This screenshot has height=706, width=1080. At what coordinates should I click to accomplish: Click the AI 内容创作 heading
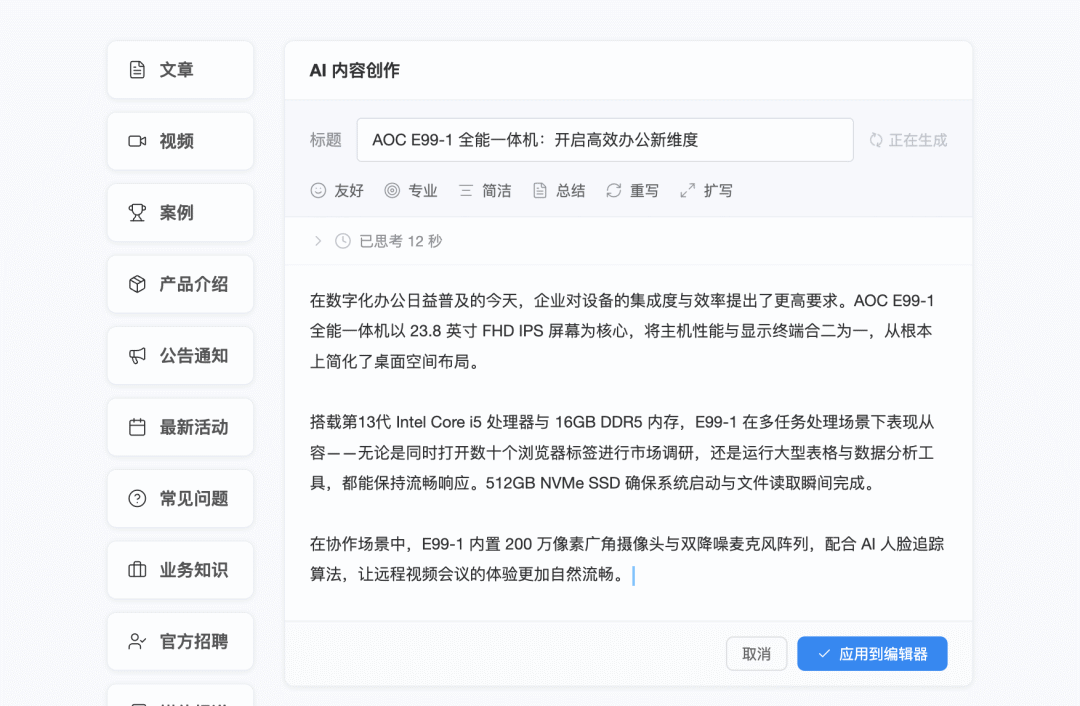[x=355, y=70]
